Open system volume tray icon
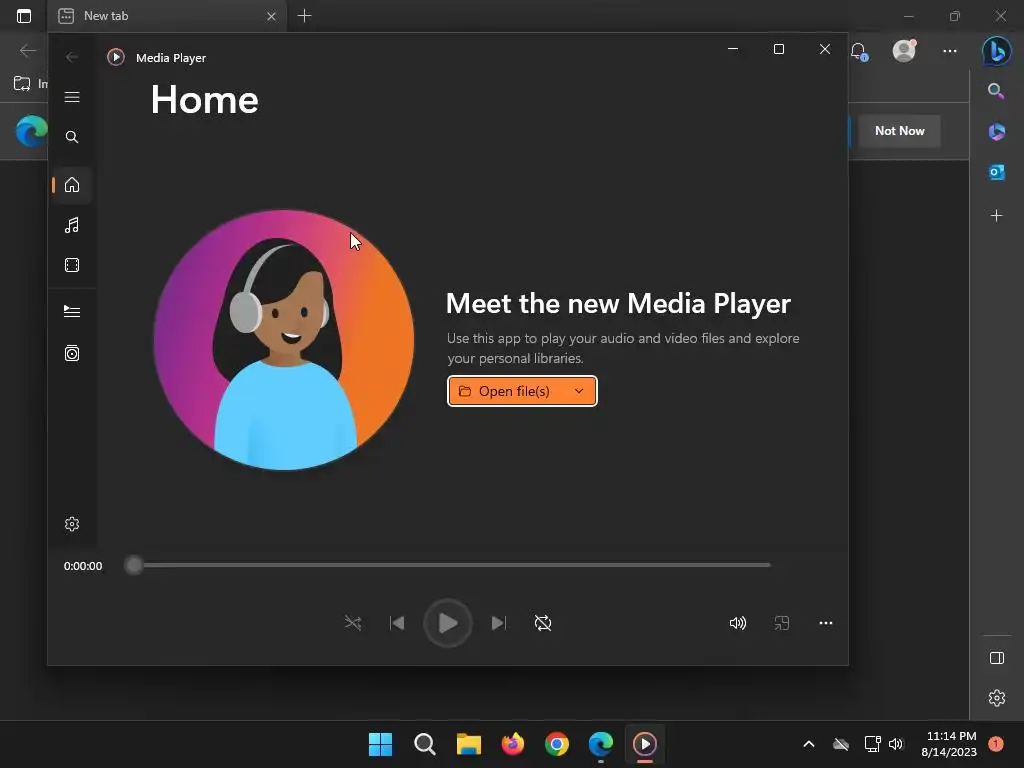Image resolution: width=1024 pixels, height=768 pixels. (896, 744)
